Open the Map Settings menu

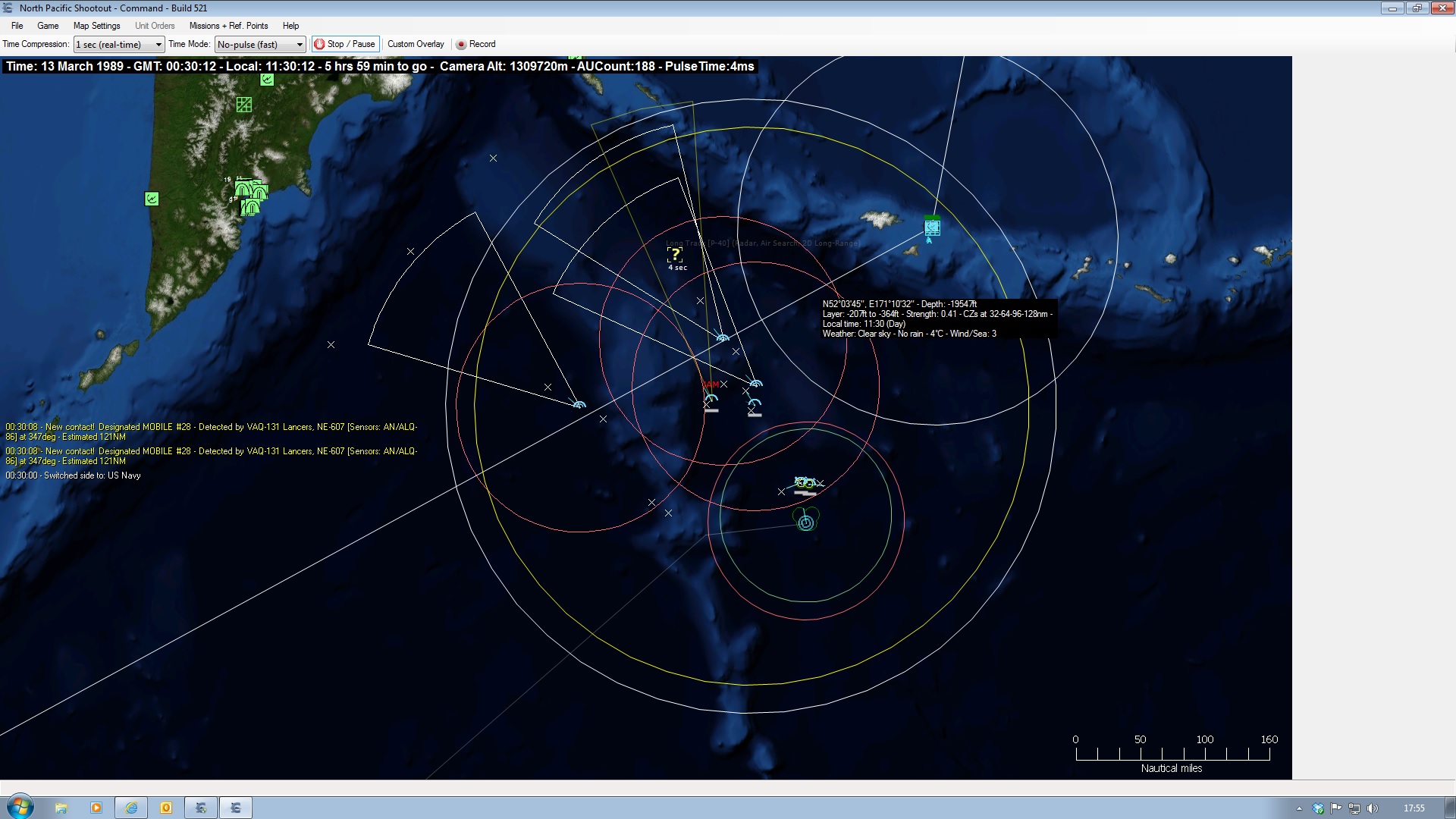coord(96,26)
